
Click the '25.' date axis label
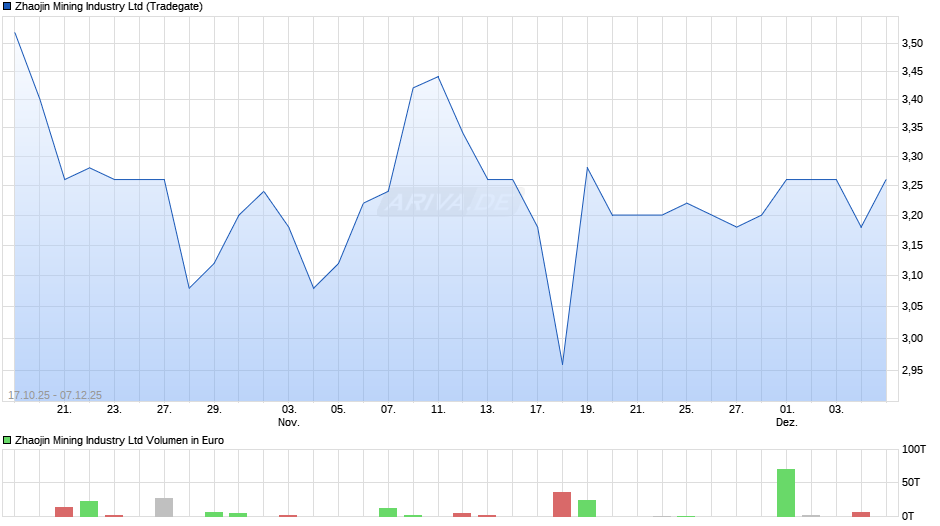(686, 410)
